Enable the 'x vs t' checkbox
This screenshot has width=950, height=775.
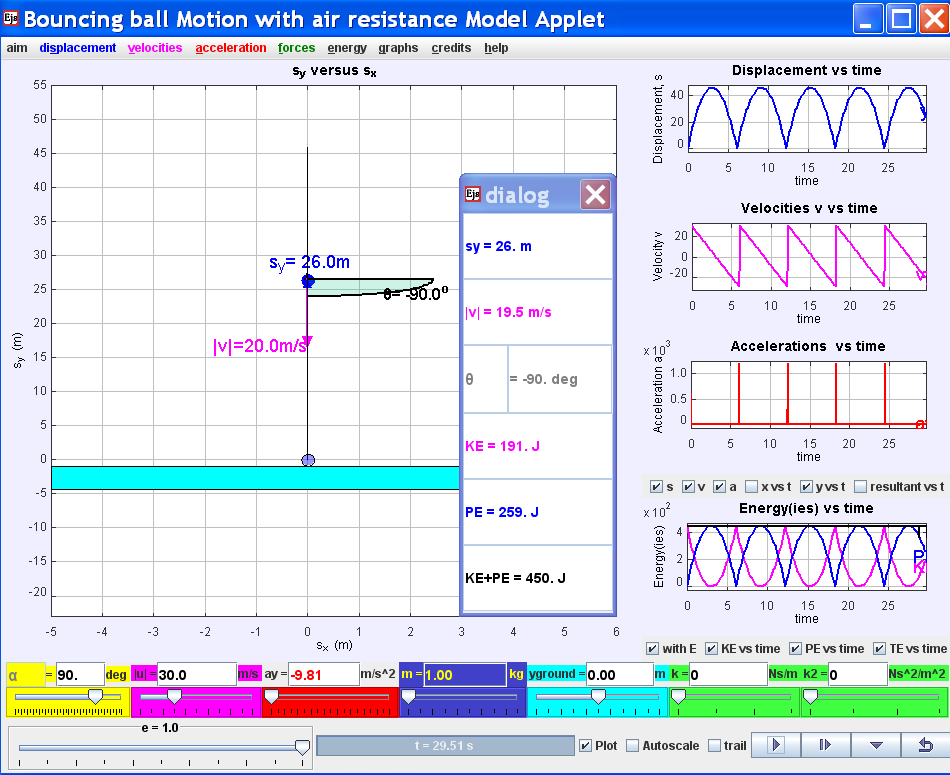tap(752, 487)
